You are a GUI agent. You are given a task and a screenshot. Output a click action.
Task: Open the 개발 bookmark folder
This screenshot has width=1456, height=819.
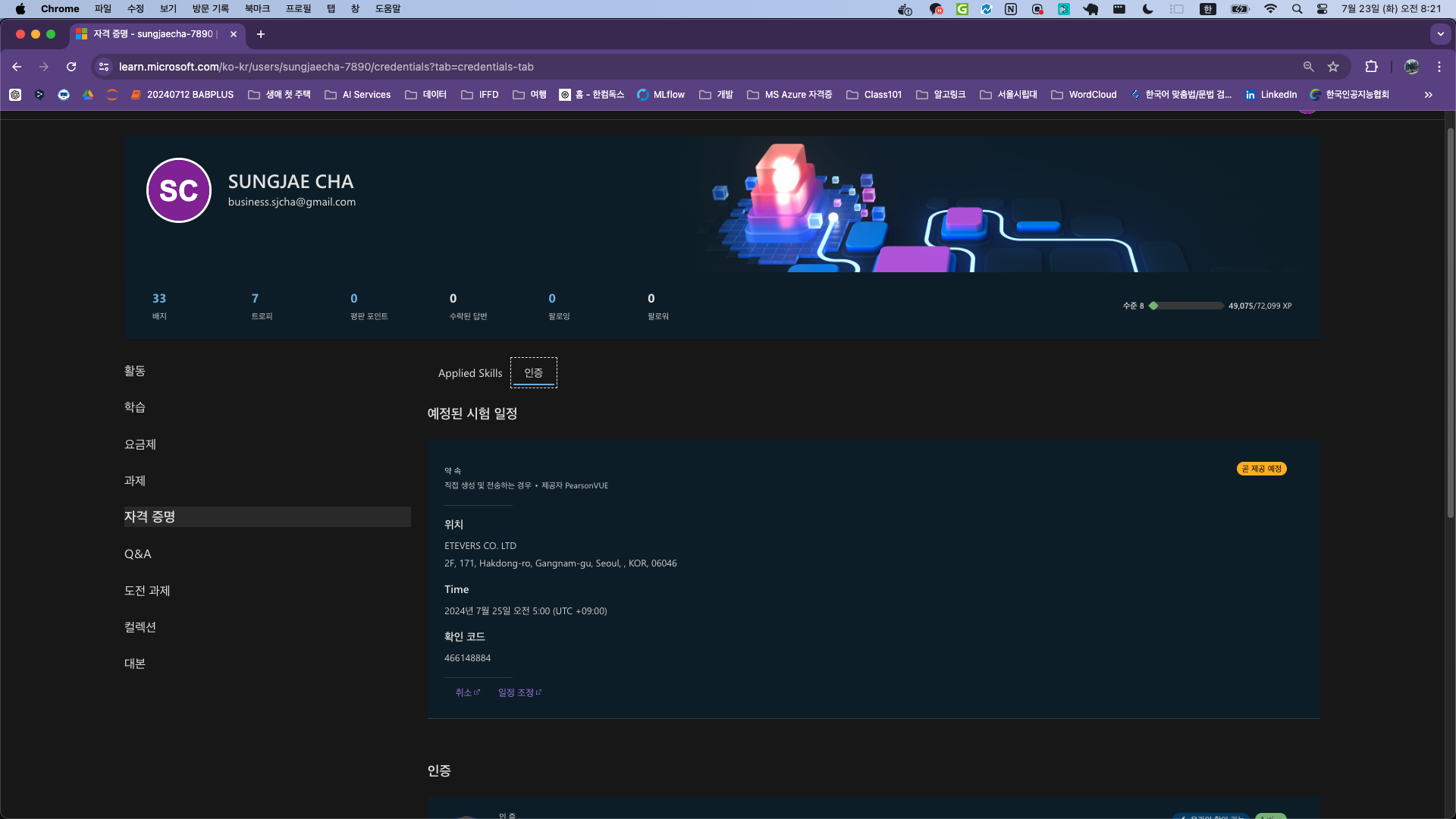pos(716,95)
